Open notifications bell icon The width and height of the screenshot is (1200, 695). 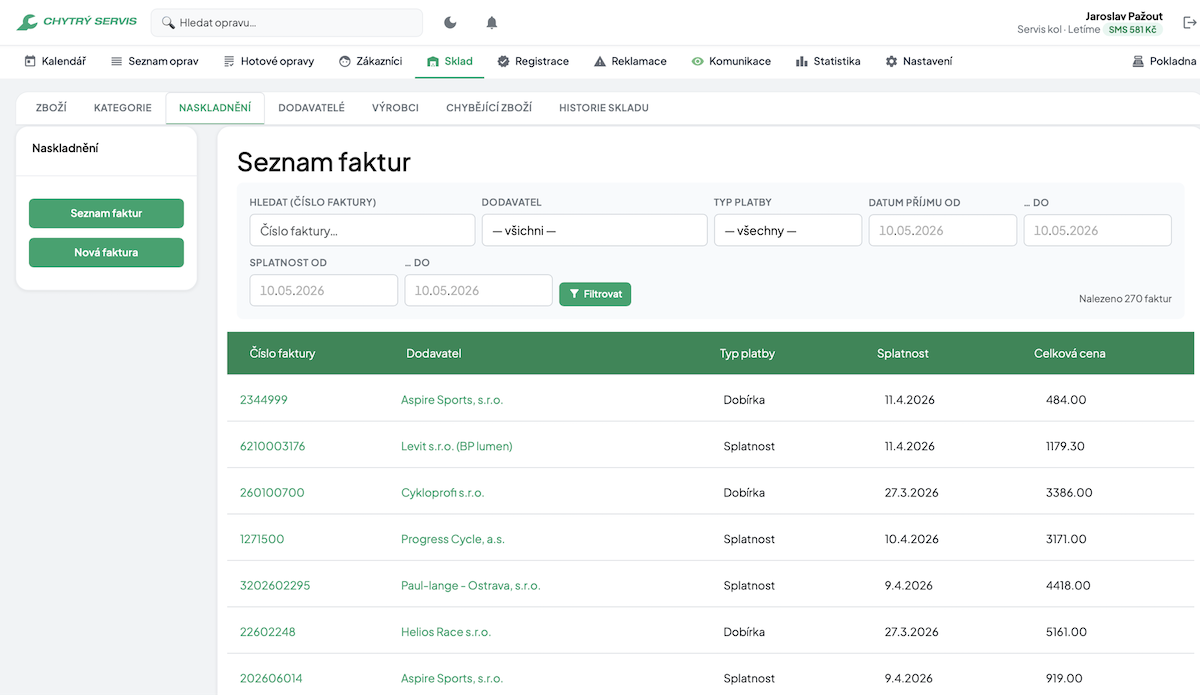[492, 22]
